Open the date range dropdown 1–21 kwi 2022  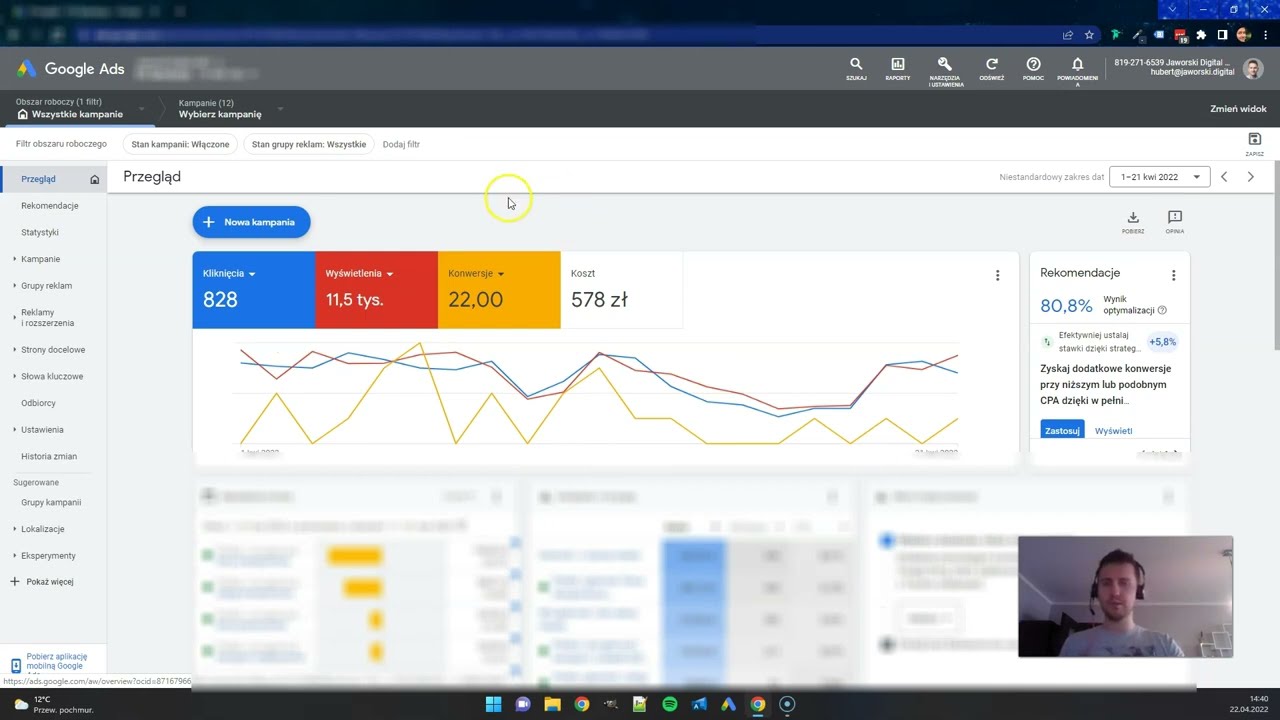tap(1160, 177)
